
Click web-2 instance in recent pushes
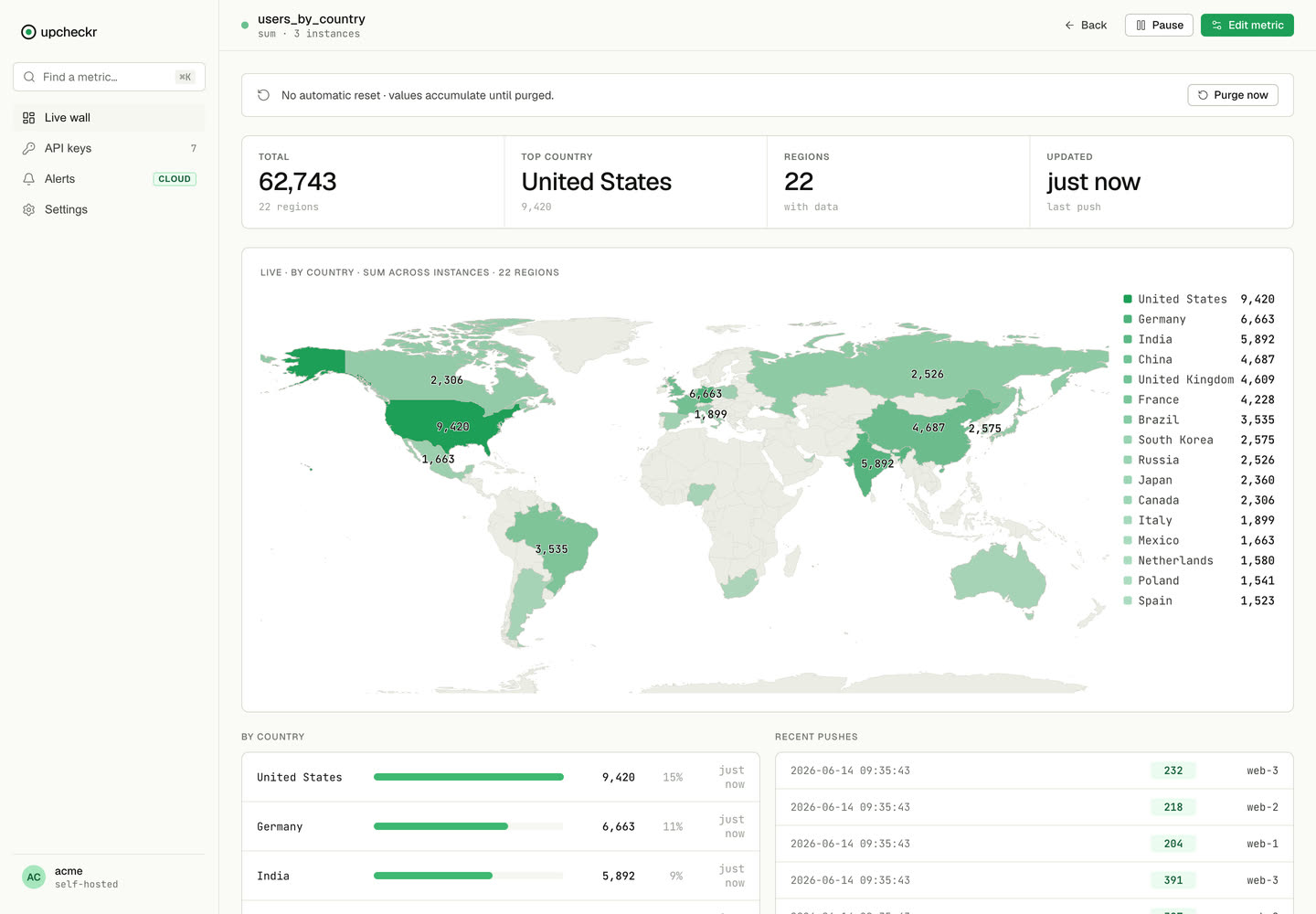pos(1262,807)
